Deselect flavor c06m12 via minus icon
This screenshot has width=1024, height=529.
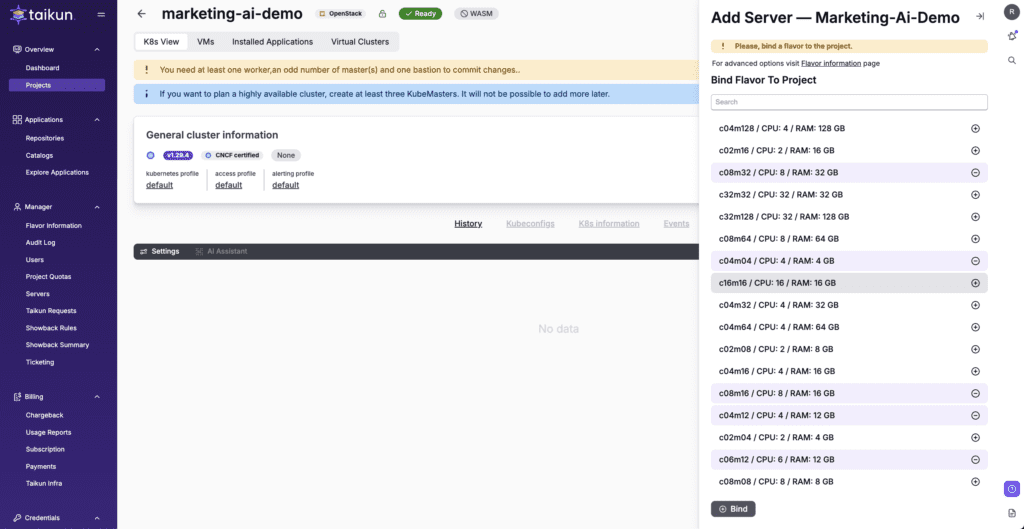[975, 459]
